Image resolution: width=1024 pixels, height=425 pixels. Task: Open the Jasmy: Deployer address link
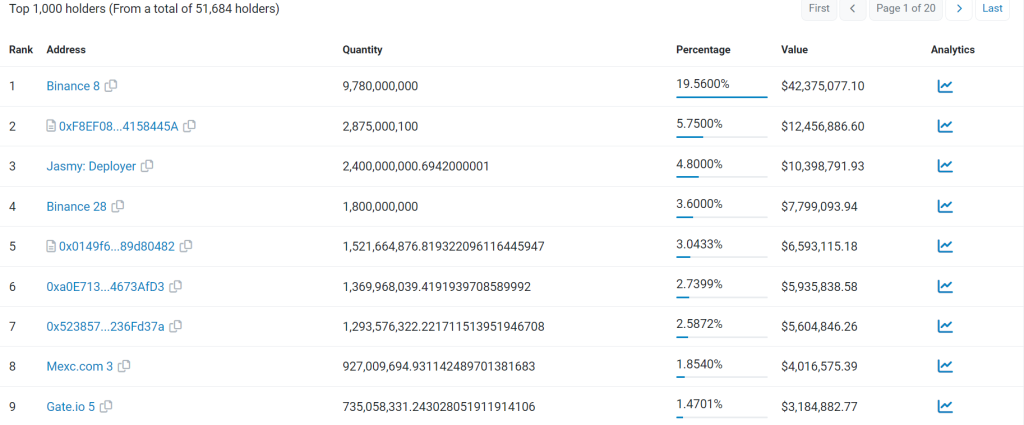click(91, 166)
